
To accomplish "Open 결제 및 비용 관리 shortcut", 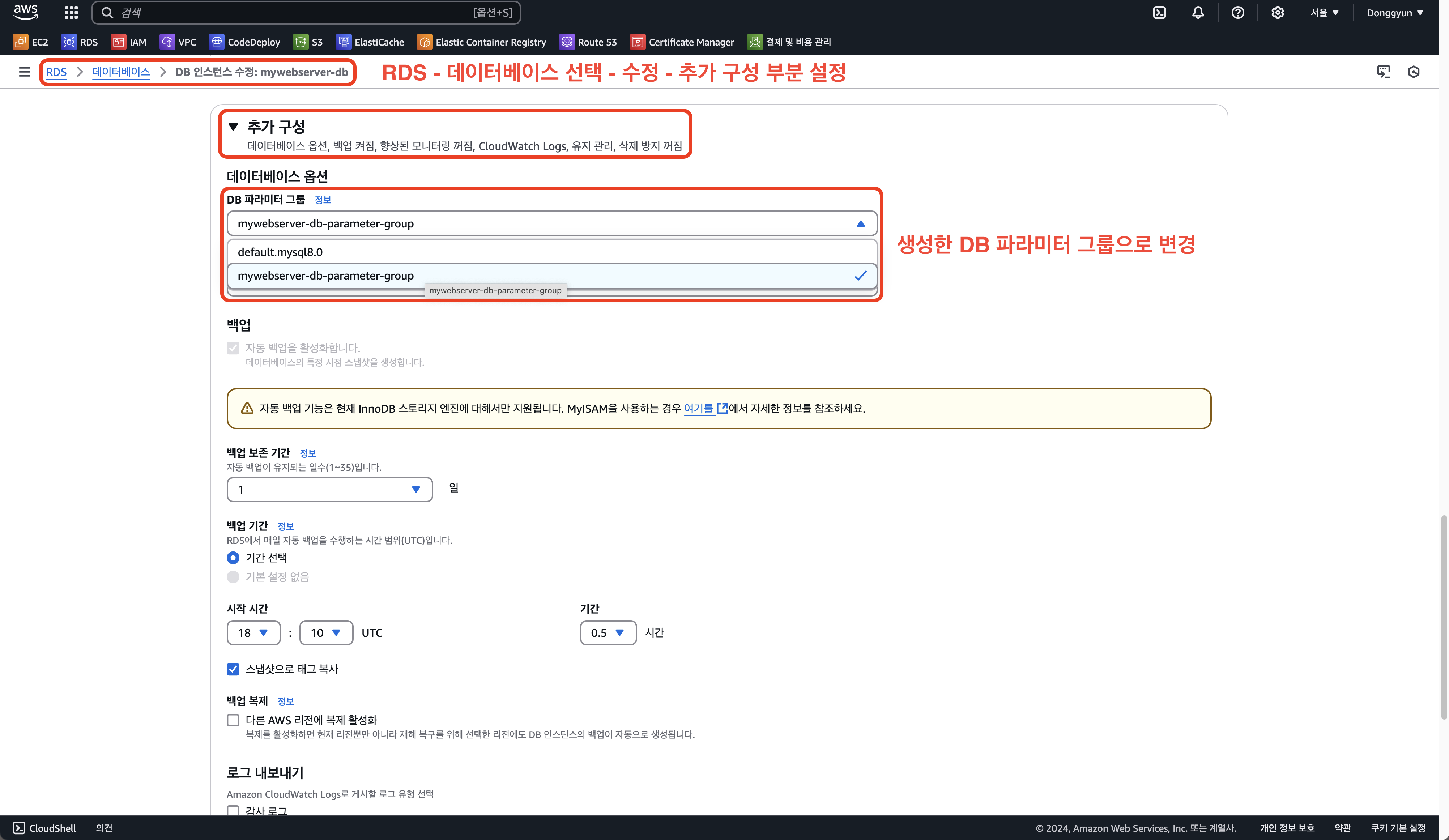I will (789, 42).
